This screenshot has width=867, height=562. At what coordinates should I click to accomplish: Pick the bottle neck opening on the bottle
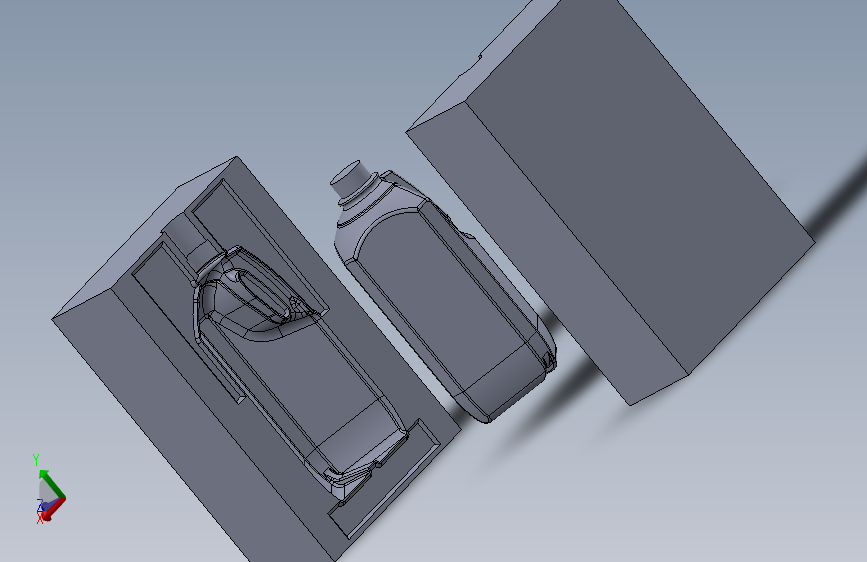click(x=346, y=173)
